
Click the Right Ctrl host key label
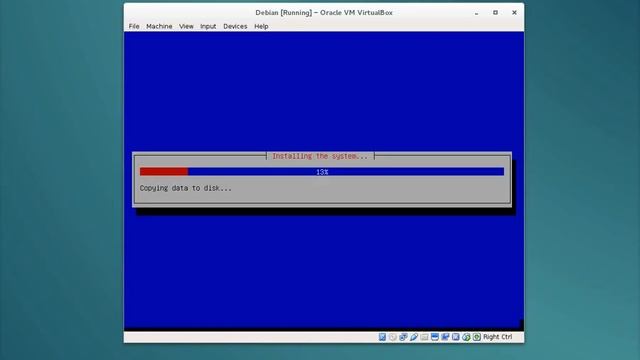[x=498, y=337]
